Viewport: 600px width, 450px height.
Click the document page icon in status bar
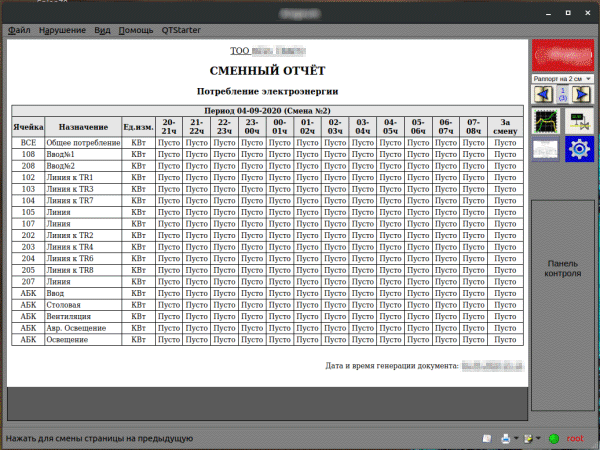(487, 439)
